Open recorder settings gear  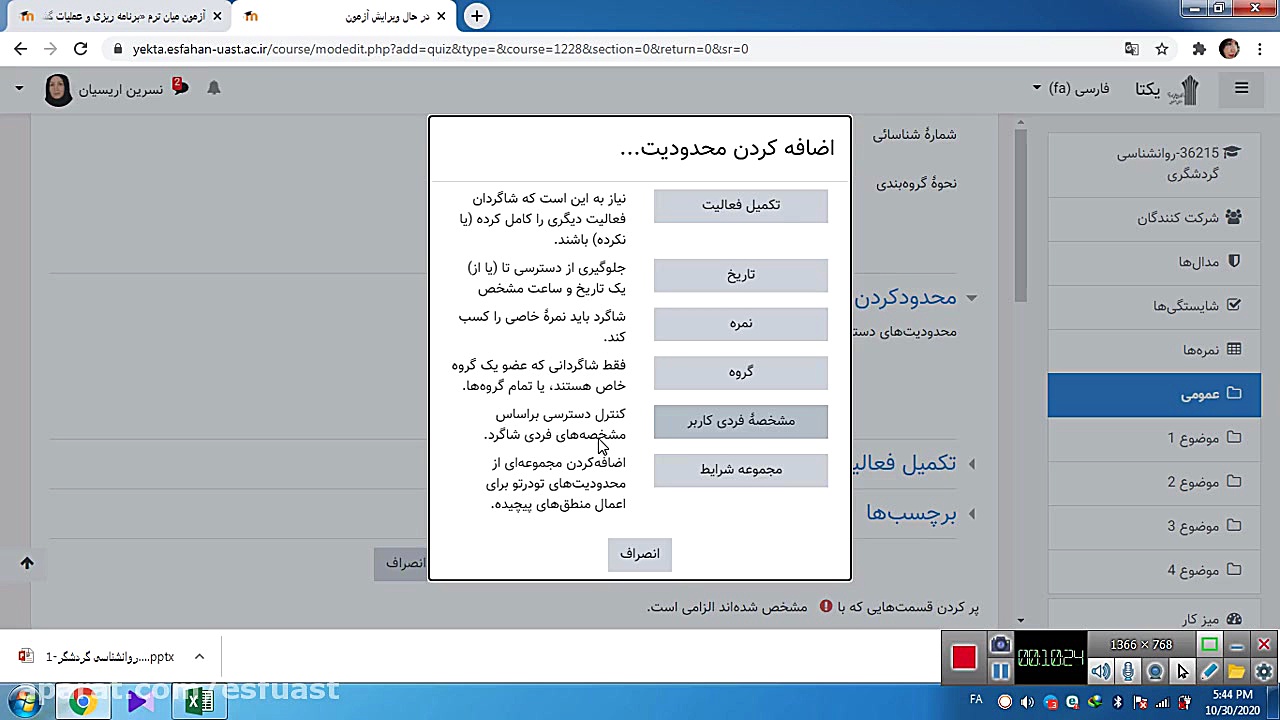(1263, 672)
